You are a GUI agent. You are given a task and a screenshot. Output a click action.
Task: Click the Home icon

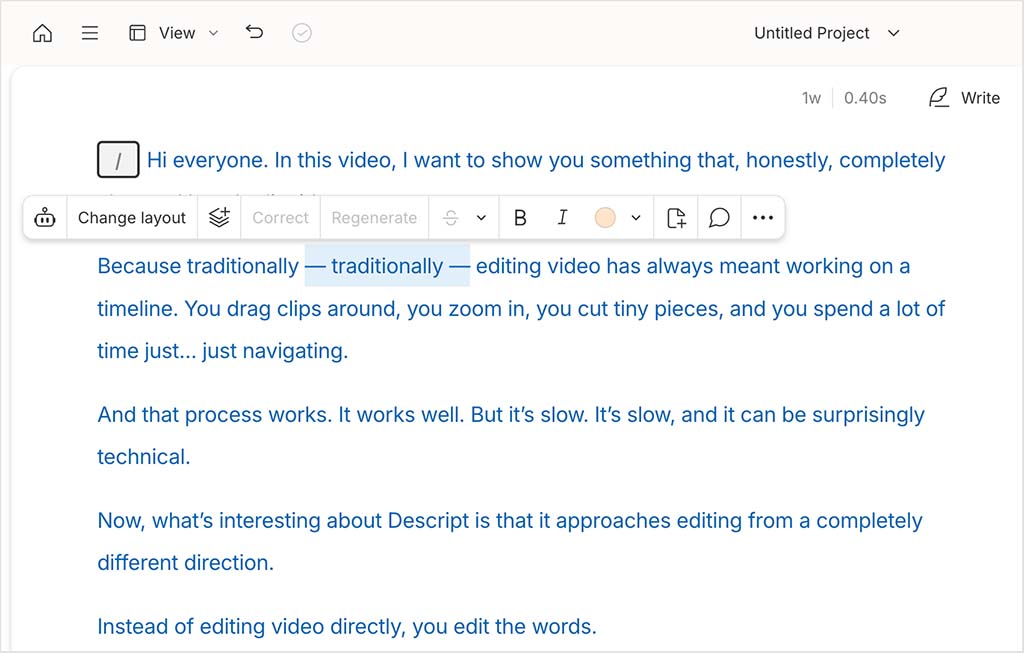tap(40, 32)
